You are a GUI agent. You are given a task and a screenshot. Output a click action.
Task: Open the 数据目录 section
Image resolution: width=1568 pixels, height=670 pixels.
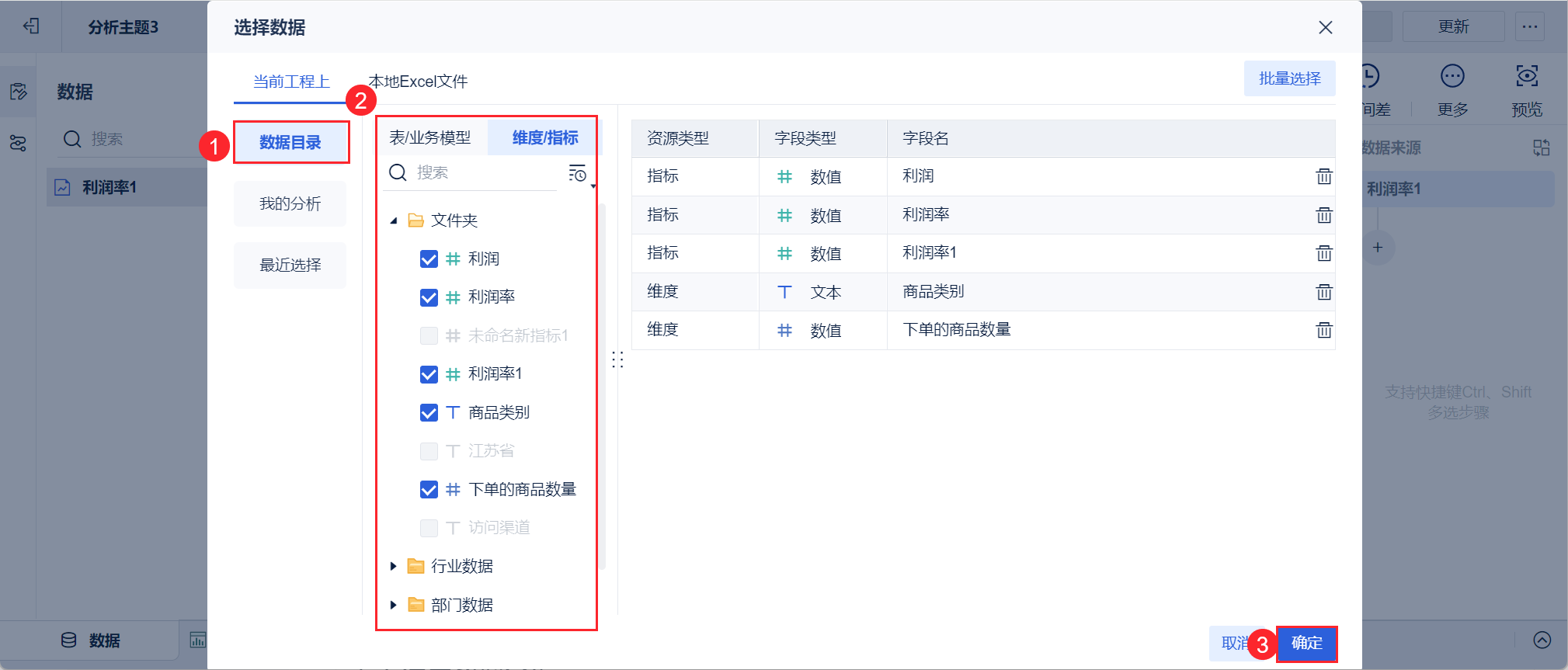290,142
